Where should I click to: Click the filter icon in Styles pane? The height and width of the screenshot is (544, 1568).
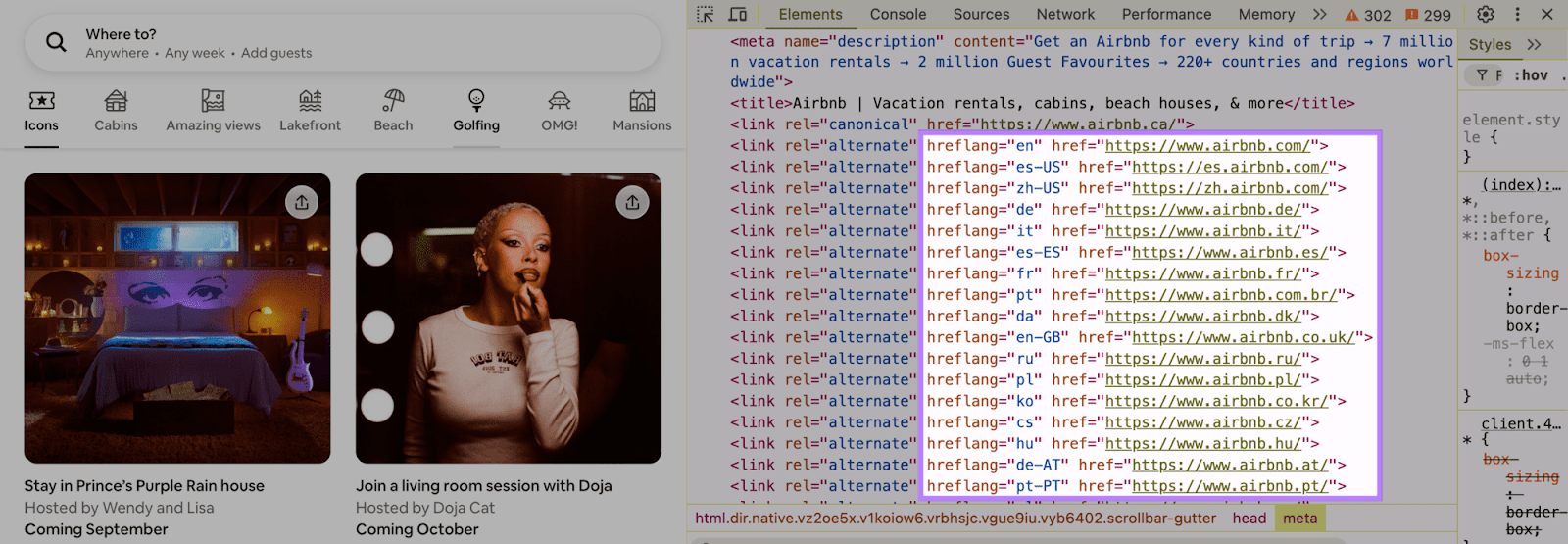pos(1483,74)
